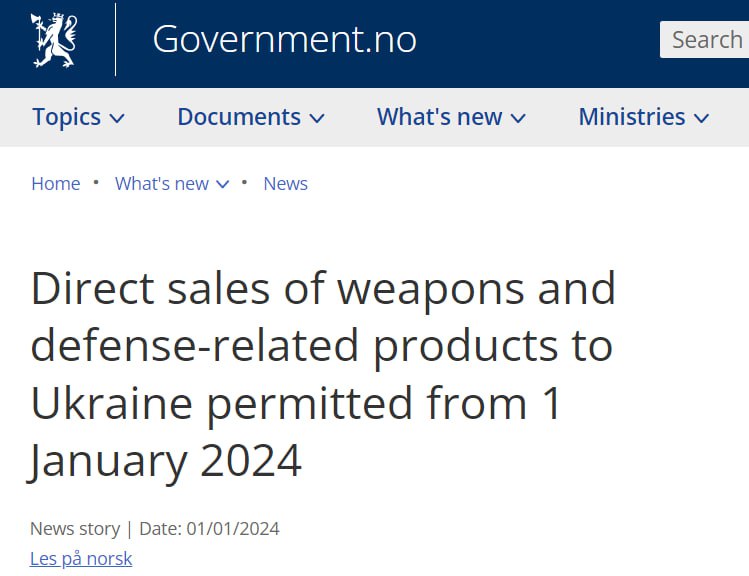The height and width of the screenshot is (576, 749).
Task: Click the dot separator after Home breadcrumb
Action: [x=96, y=183]
